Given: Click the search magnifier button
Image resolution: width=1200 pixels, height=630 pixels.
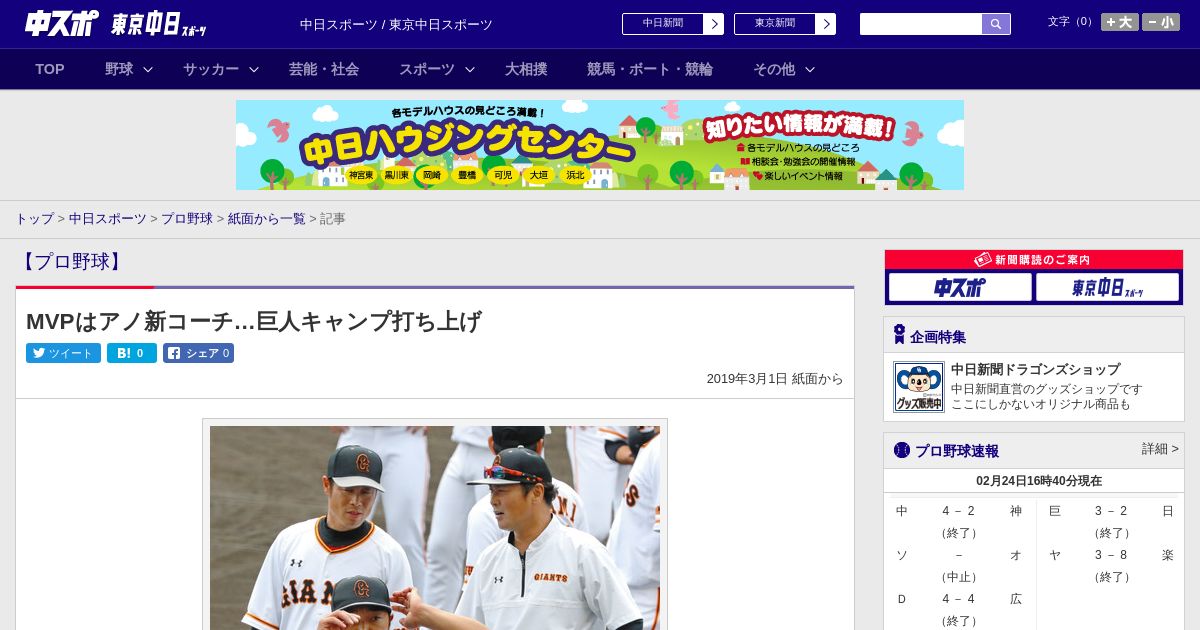Looking at the screenshot, I should 996,24.
